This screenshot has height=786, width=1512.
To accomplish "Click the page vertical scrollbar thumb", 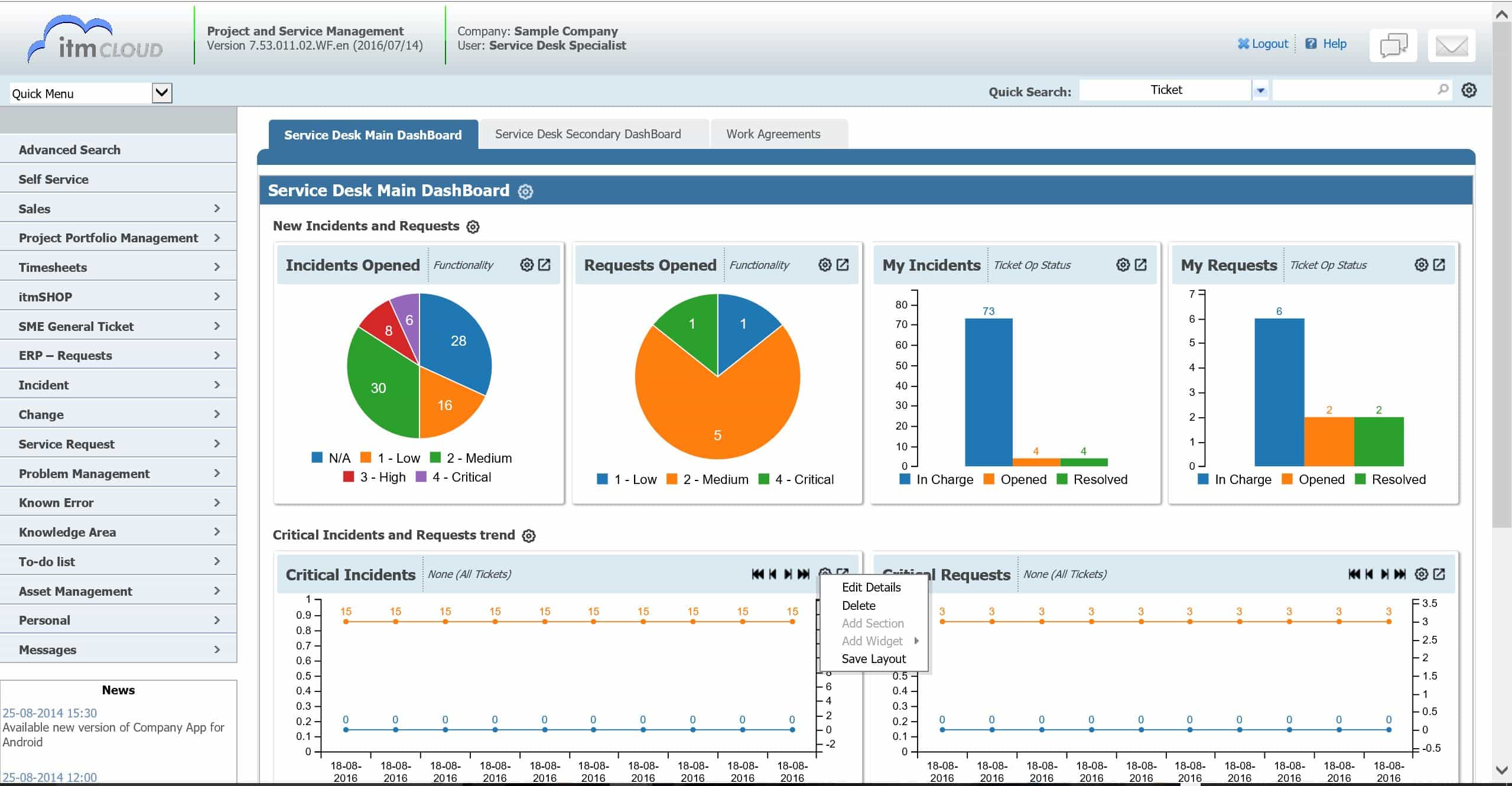I will pyautogui.click(x=1502, y=275).
